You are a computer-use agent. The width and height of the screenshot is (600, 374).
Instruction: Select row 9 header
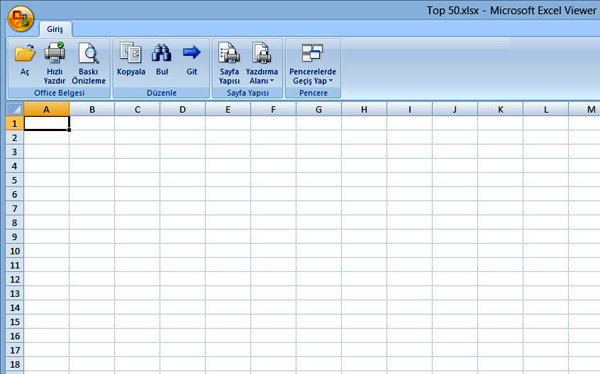pos(15,237)
